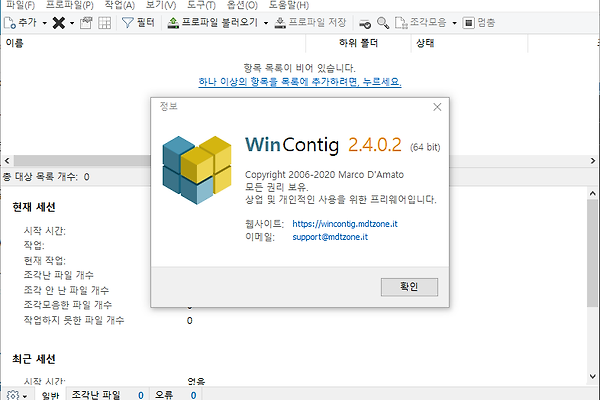Click the vertical scrollbar down arrow
Viewport: 600px width, 400px height.
pos(592,376)
